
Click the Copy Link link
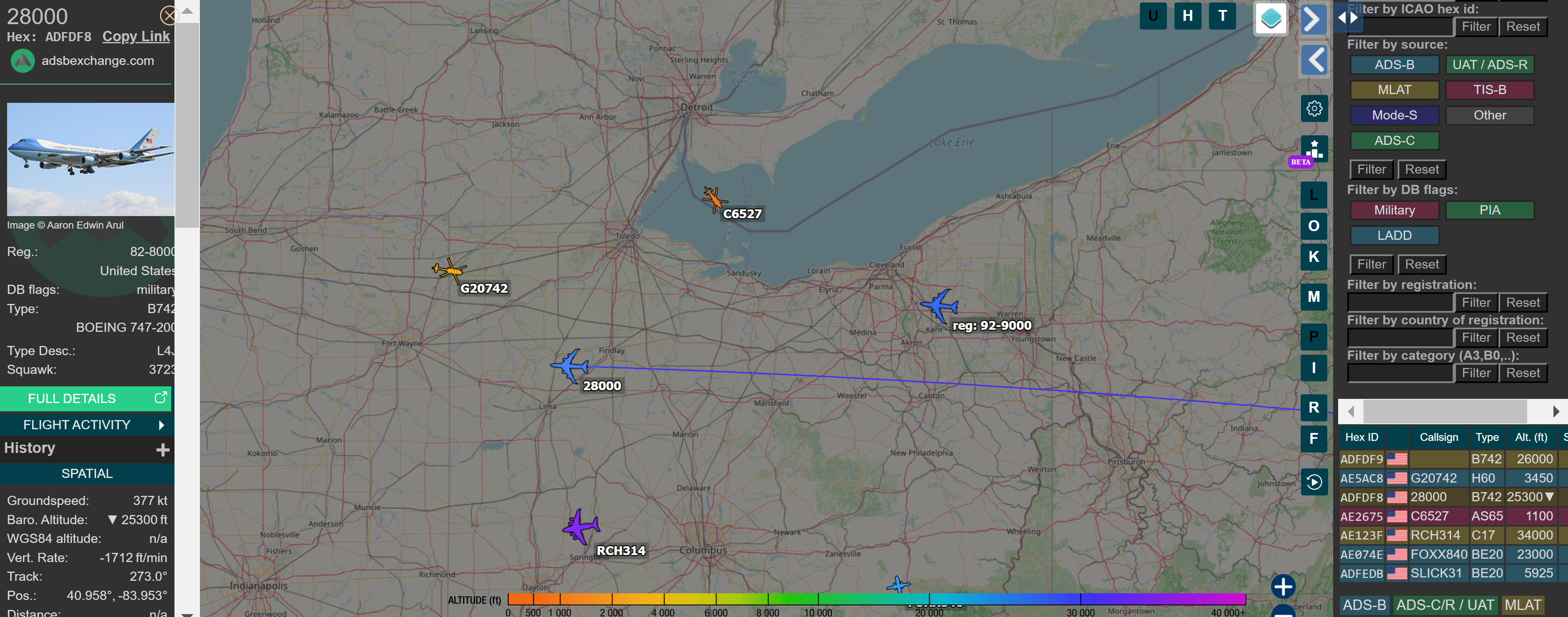pyautogui.click(x=136, y=37)
